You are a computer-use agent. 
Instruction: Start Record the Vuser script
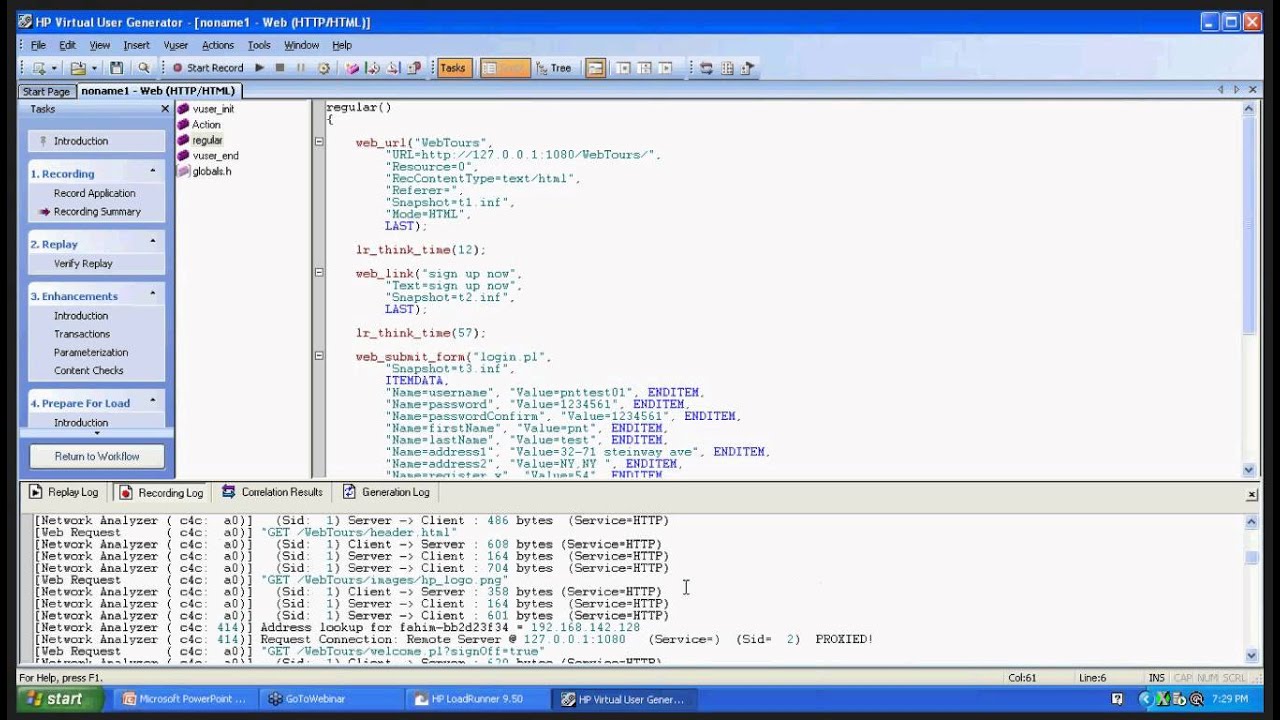(x=208, y=68)
